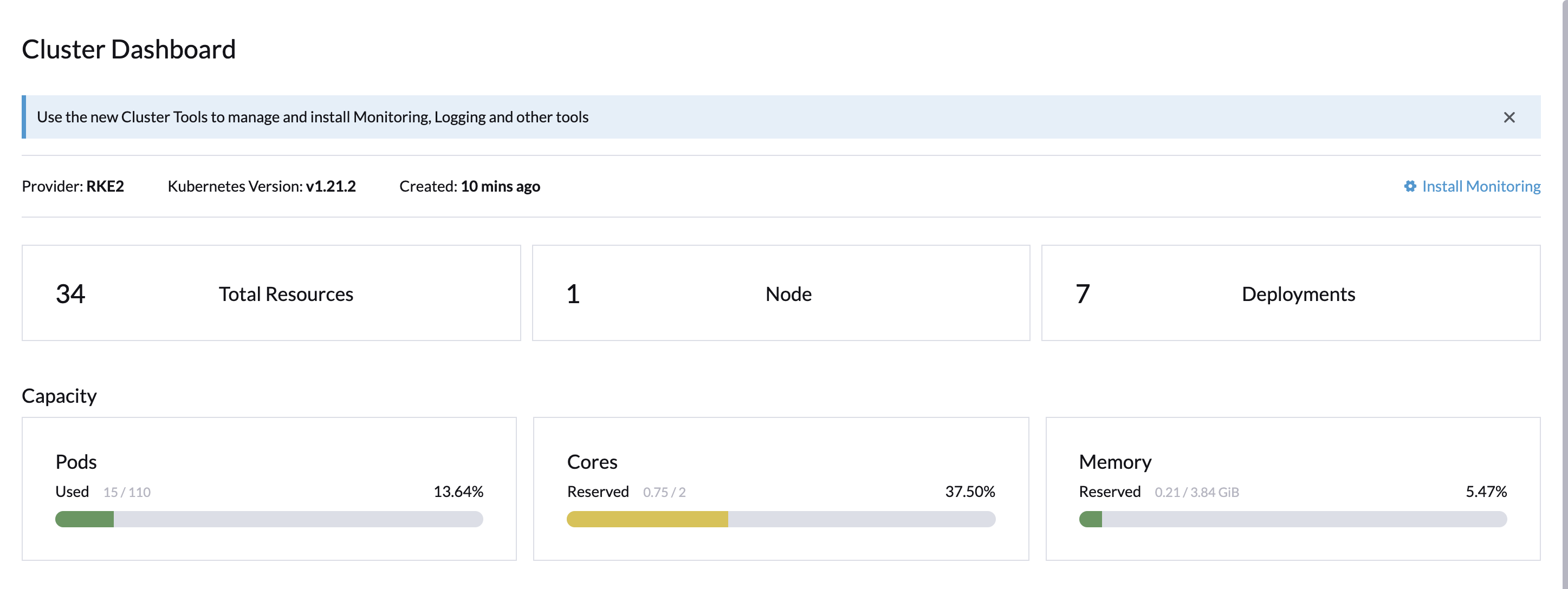Click the 0.75 / 2 cores value
This screenshot has height=589, width=1568.
pyautogui.click(x=664, y=492)
